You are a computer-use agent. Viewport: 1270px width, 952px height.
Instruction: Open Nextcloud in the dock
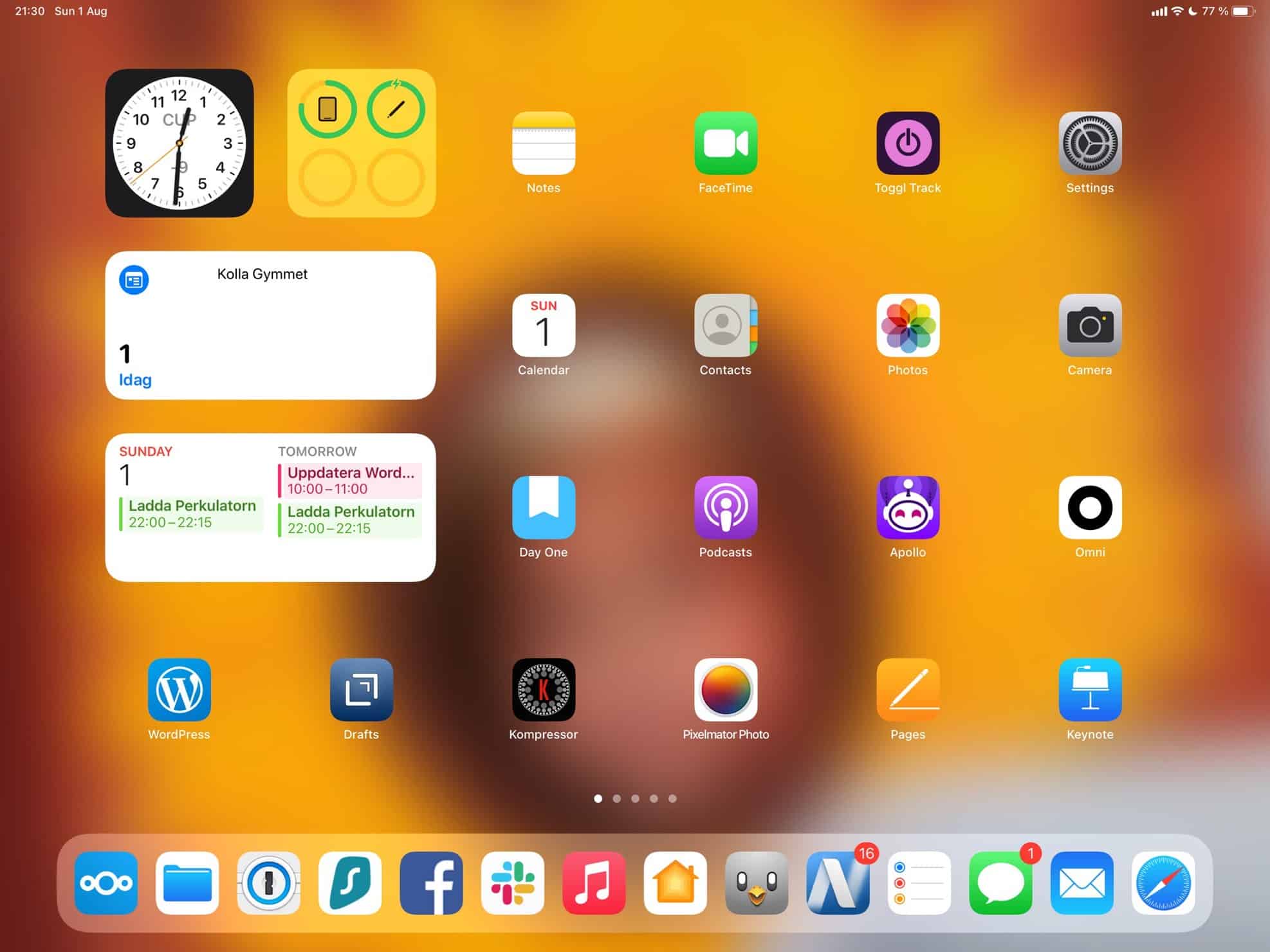106,883
